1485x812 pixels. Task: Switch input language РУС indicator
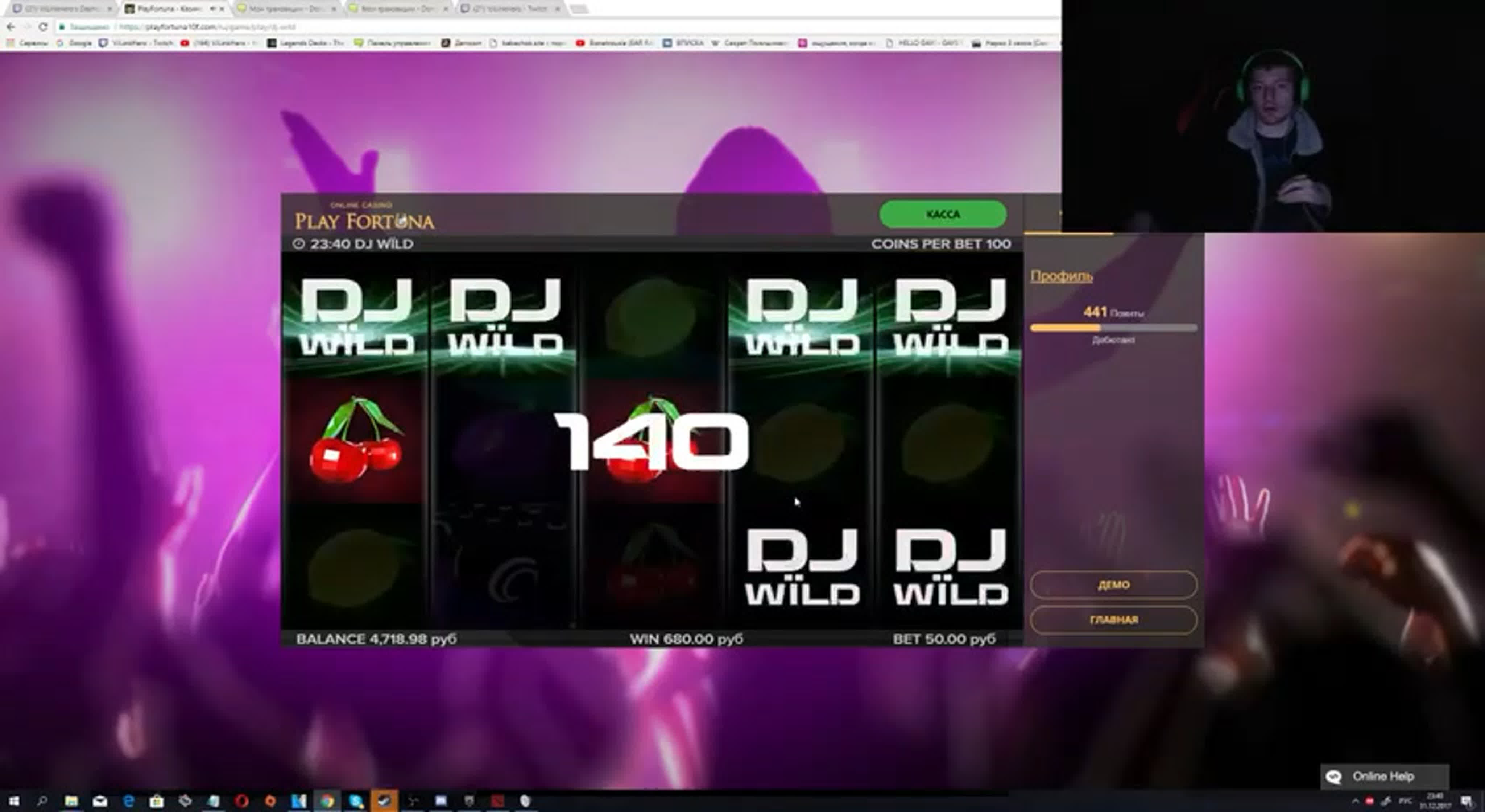click(x=1406, y=801)
